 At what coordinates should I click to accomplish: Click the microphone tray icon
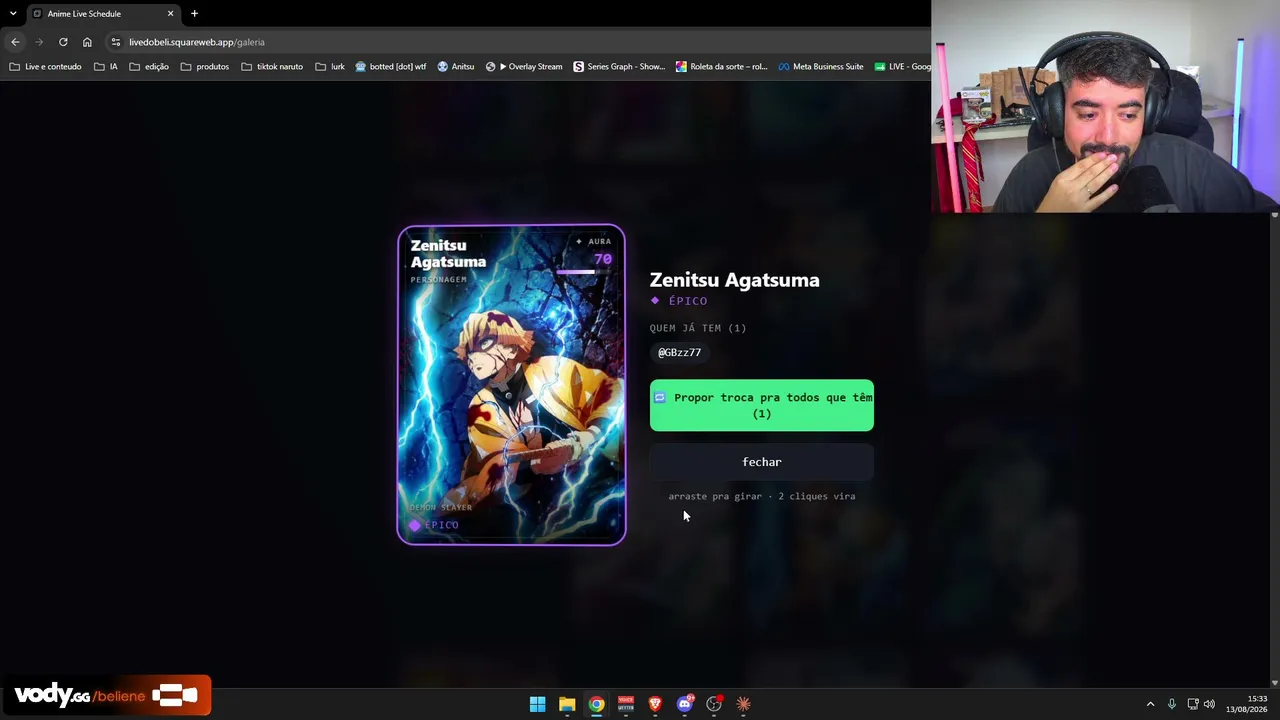[1172, 704]
